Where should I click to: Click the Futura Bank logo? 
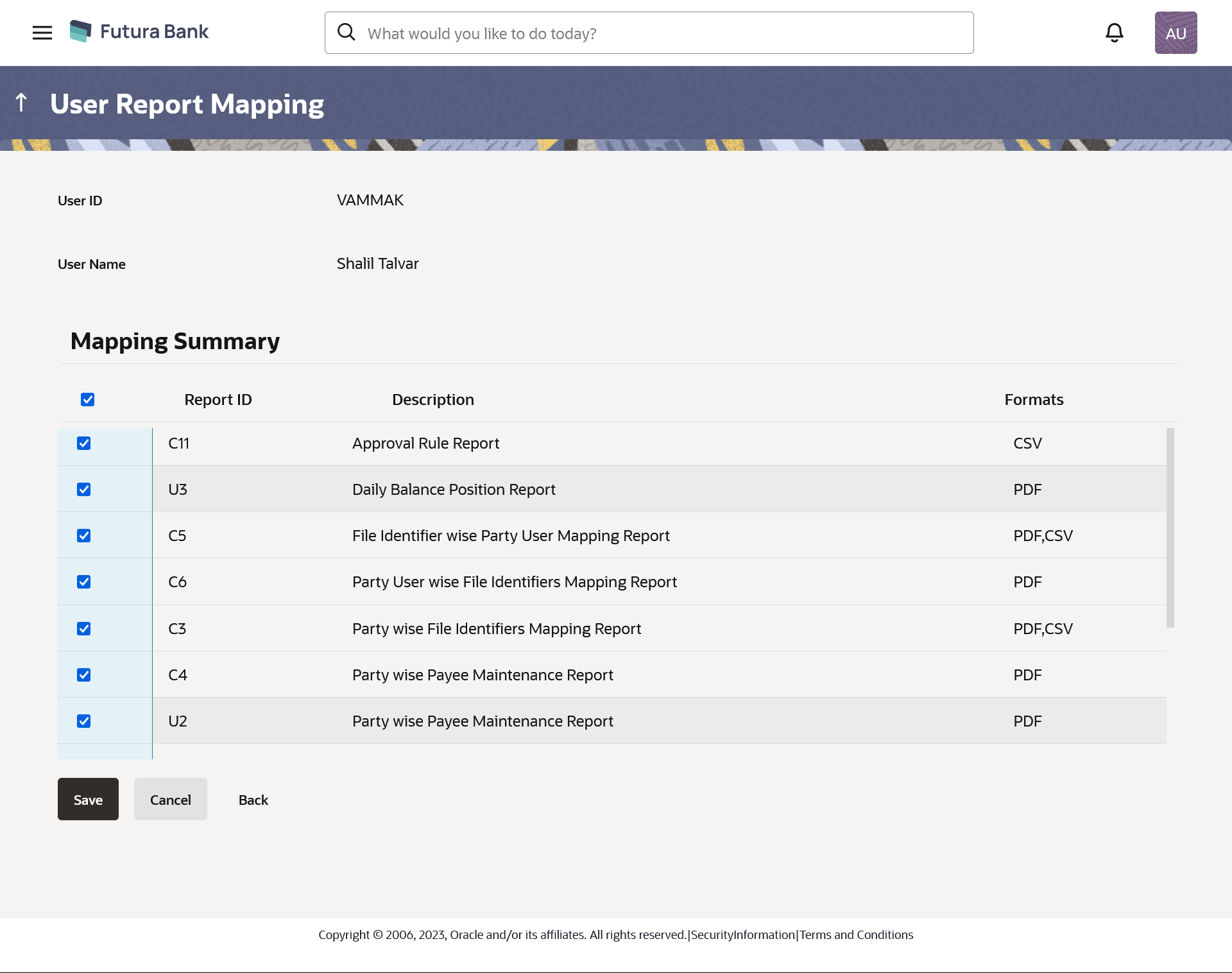pyautogui.click(x=139, y=31)
